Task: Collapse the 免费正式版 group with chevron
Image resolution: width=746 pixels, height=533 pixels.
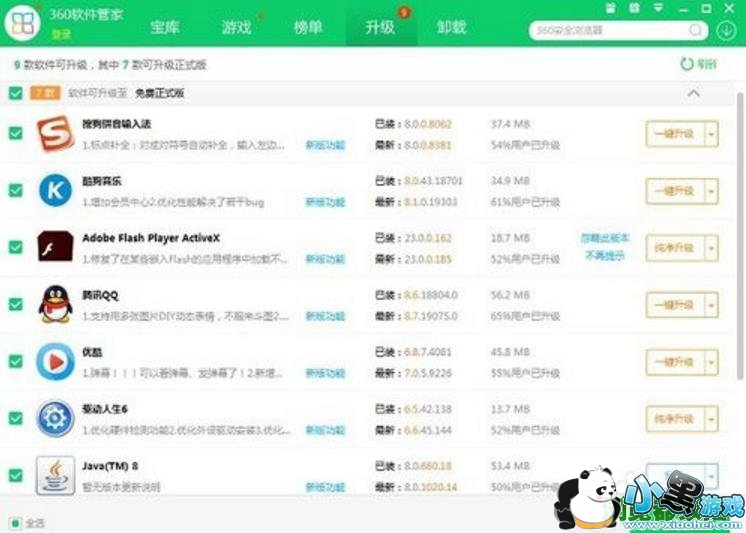Action: pyautogui.click(x=694, y=93)
